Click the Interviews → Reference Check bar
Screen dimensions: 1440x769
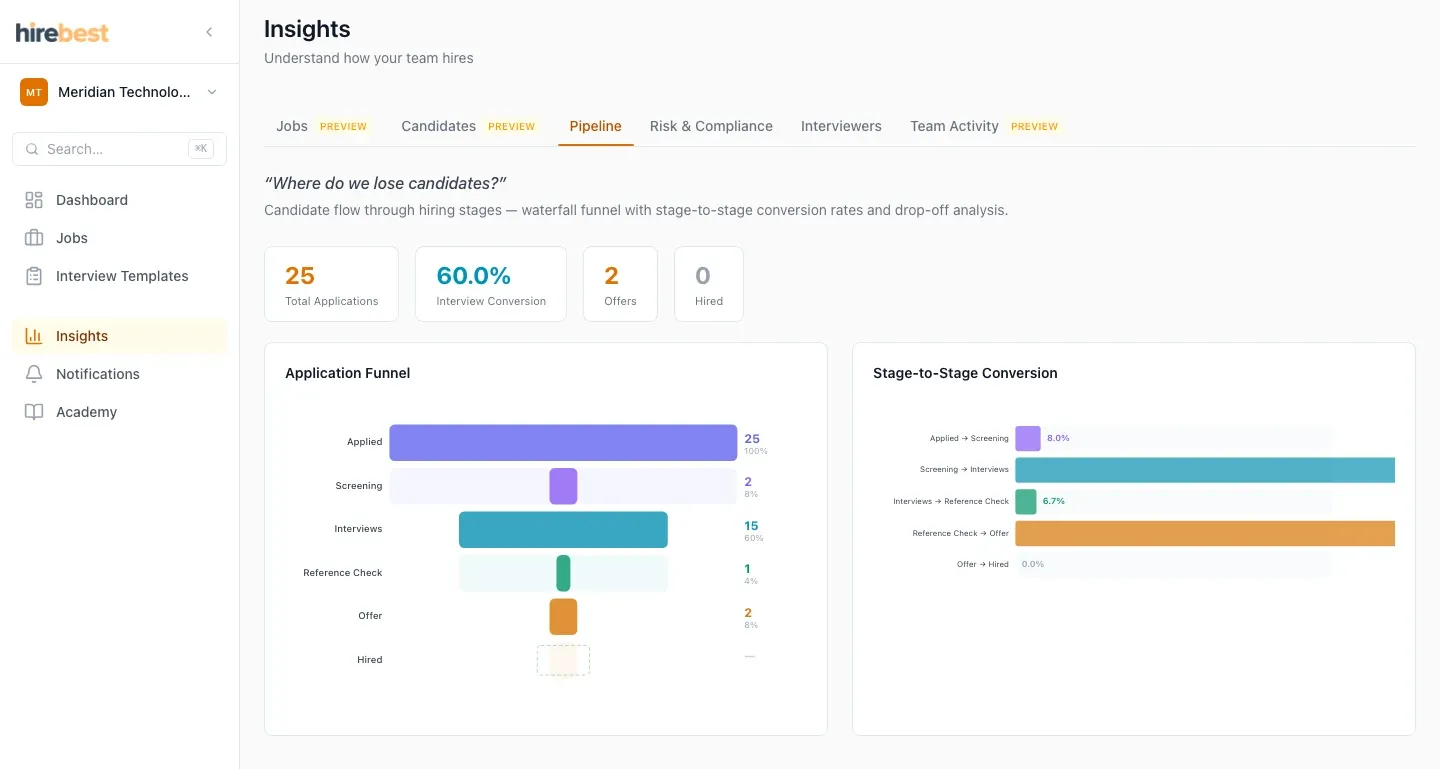[1026, 501]
